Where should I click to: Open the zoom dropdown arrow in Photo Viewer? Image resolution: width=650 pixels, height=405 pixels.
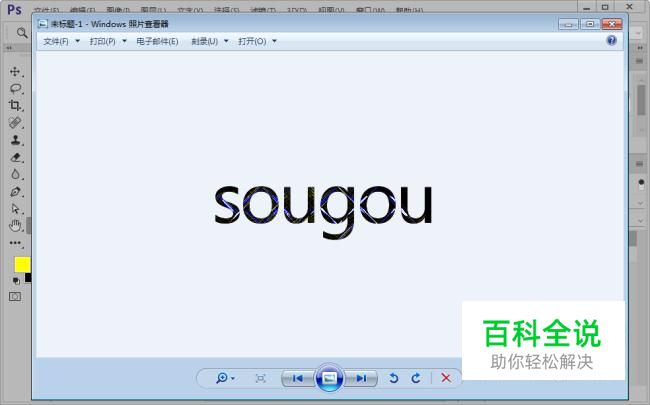coord(233,378)
